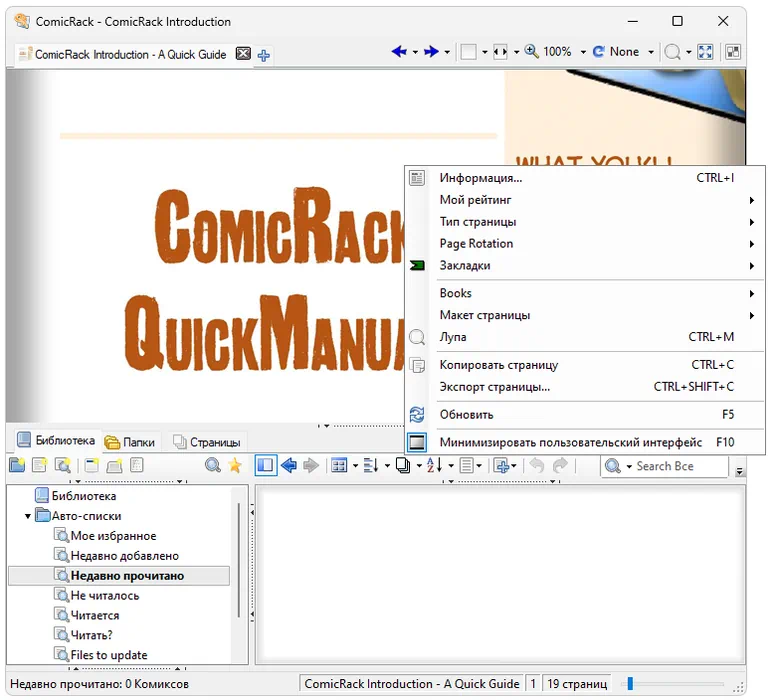Toggle full screen mode icon
Image resolution: width=772 pixels, height=700 pixels.
coord(706,52)
